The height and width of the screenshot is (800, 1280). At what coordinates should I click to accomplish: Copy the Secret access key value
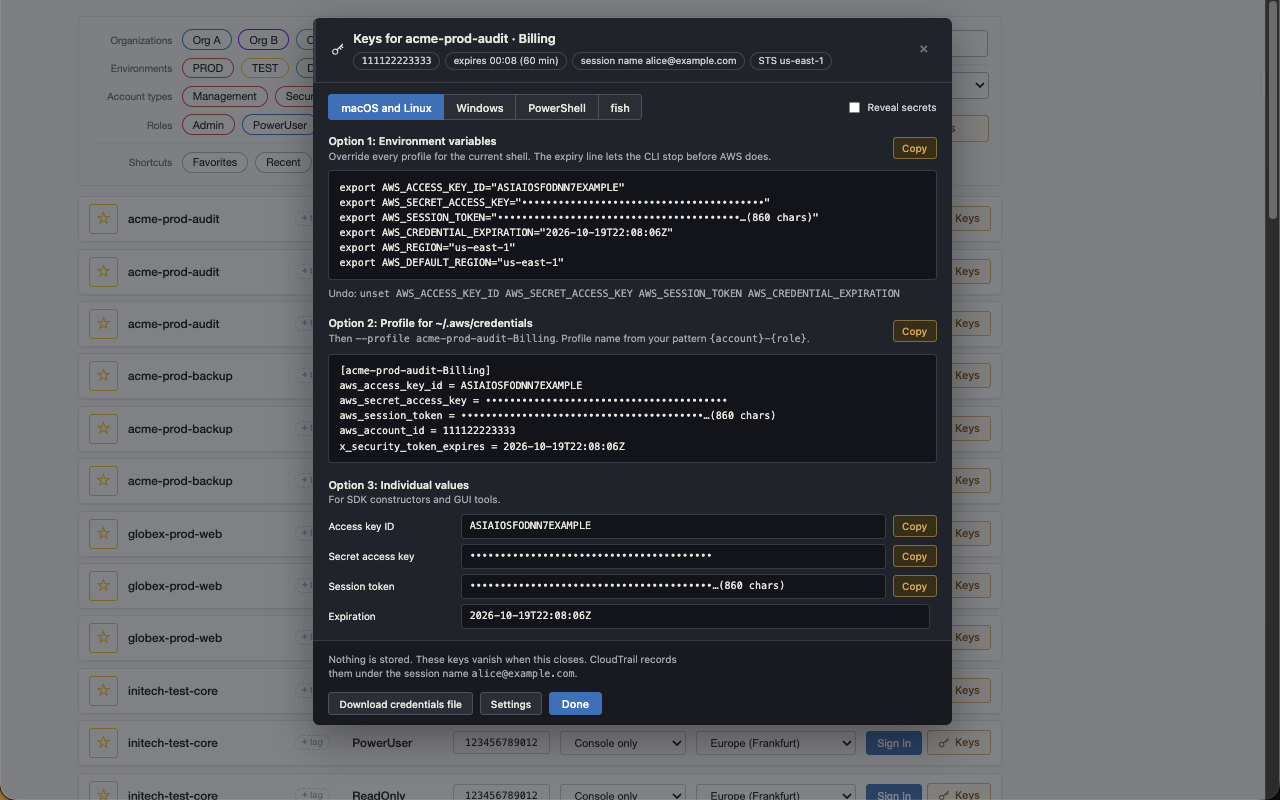tap(914, 556)
